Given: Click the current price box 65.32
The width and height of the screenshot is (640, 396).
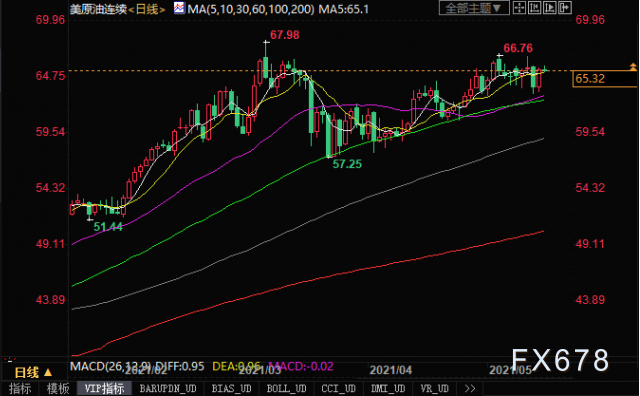Looking at the screenshot, I should click(x=604, y=78).
